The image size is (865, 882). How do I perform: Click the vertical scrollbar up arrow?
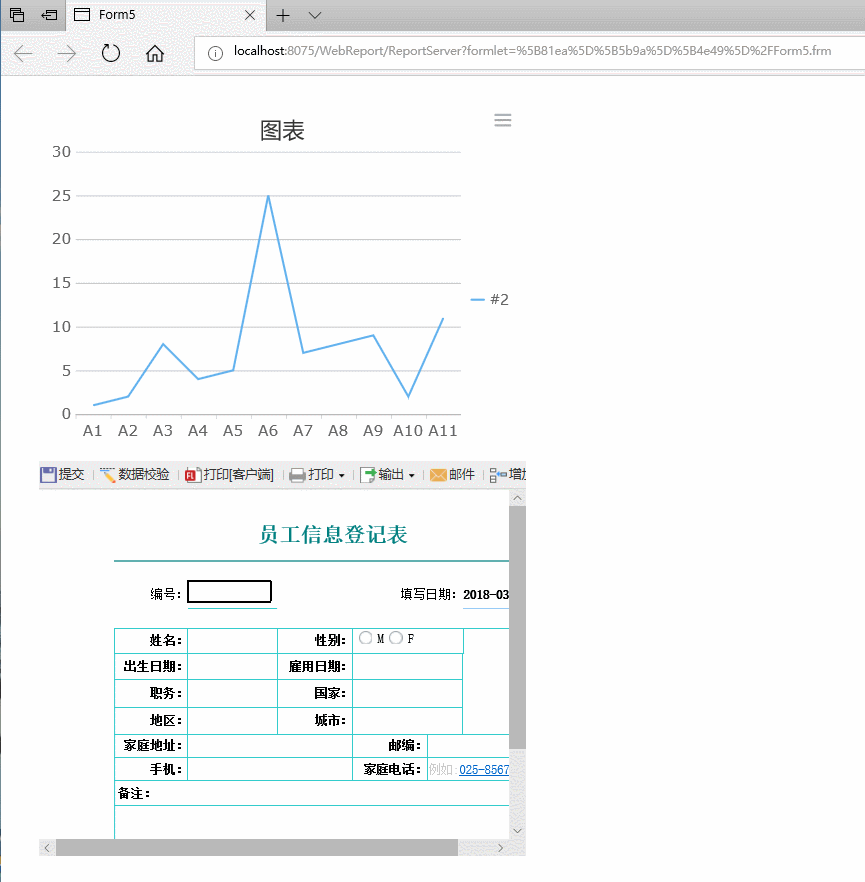tap(517, 498)
